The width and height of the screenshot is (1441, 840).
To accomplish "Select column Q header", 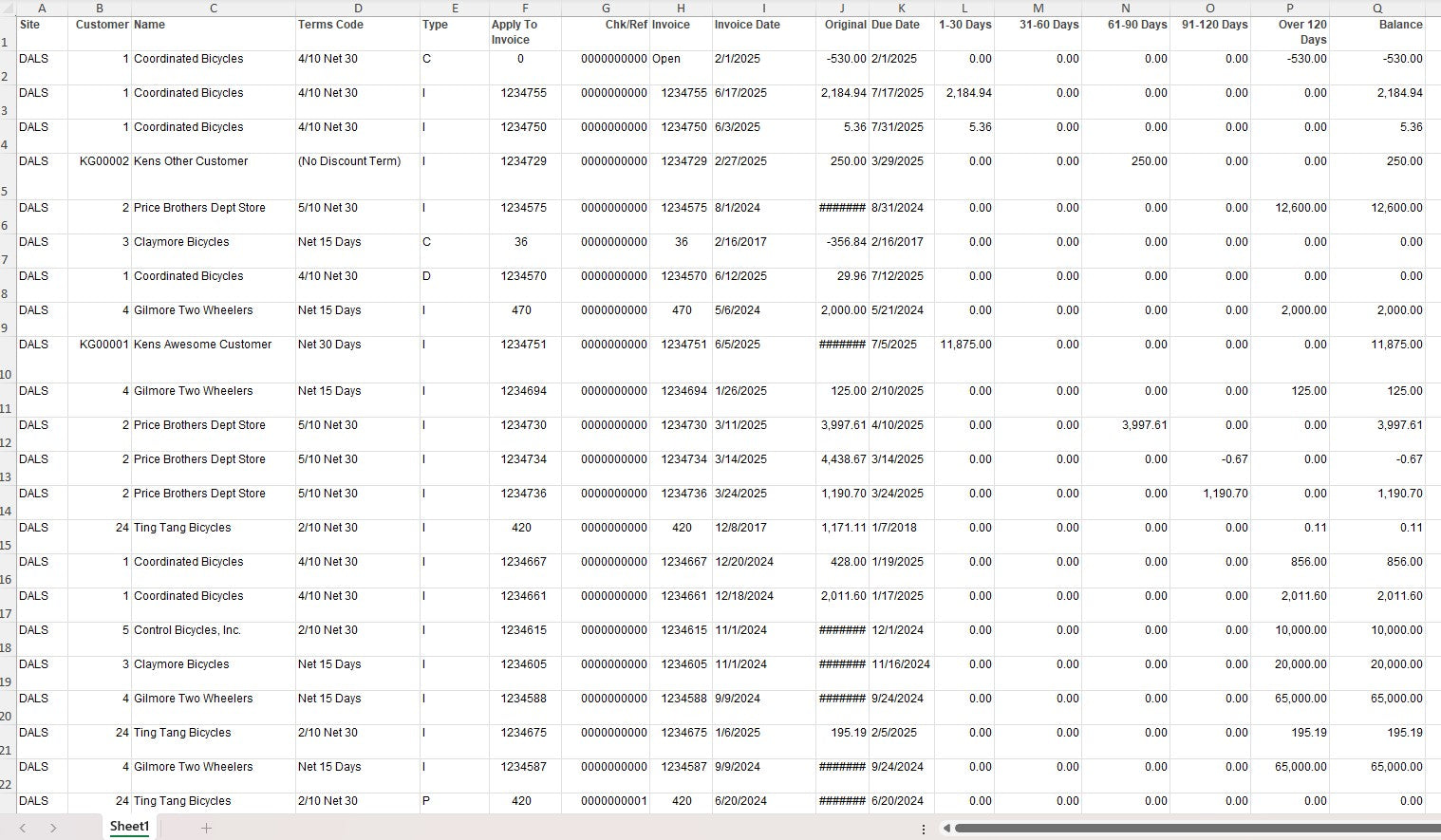I will [1376, 8].
